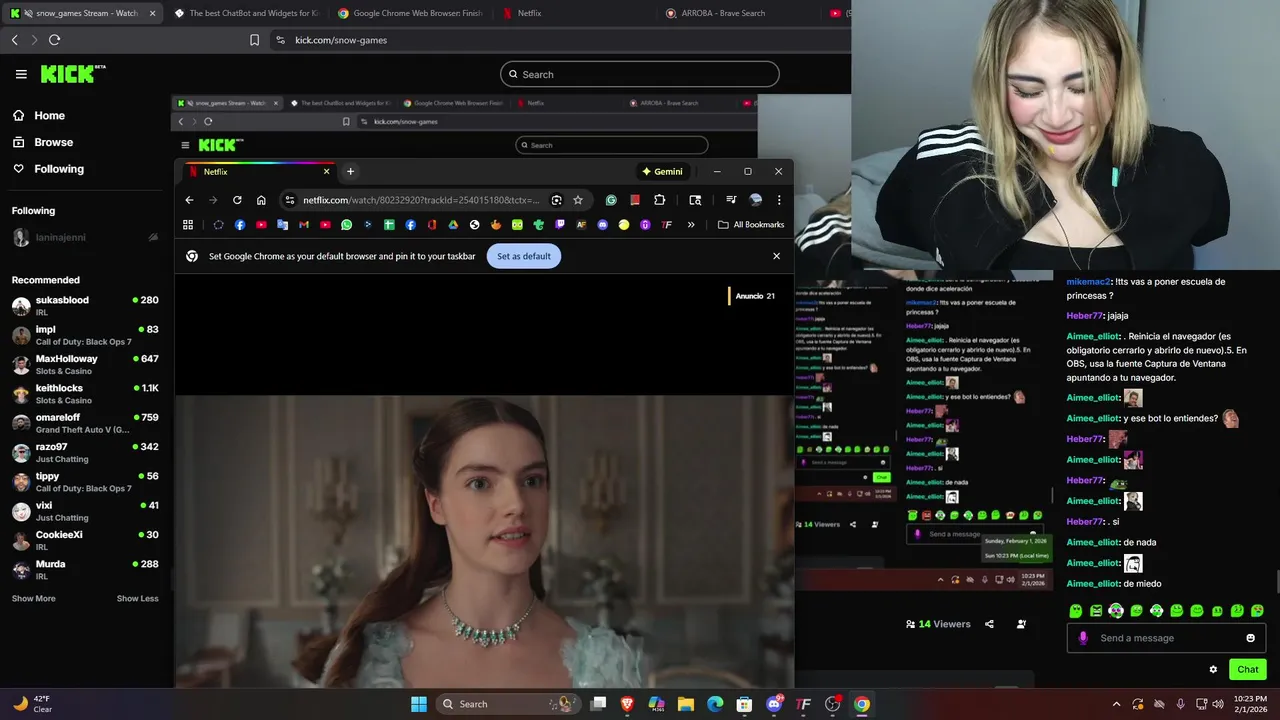Open the Google Translate bookmark icon
Screen dimensions: 1280x720
click(282, 225)
